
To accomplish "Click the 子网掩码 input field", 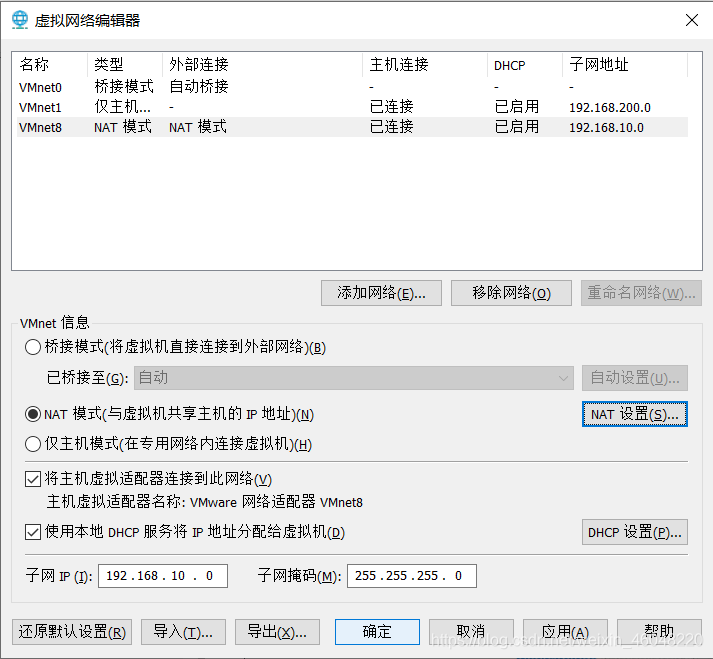I will (x=412, y=576).
